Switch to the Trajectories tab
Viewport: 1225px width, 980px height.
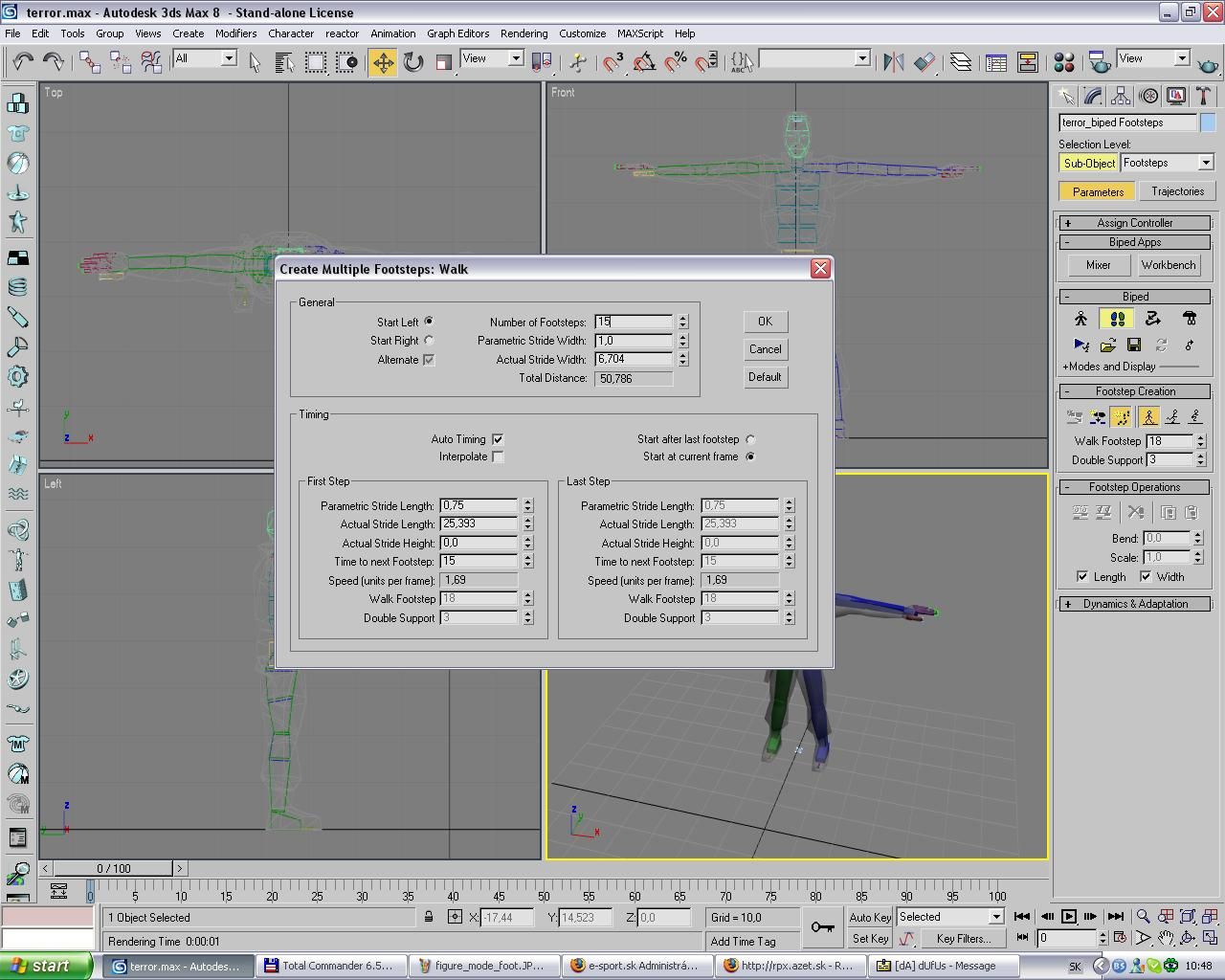point(1177,191)
